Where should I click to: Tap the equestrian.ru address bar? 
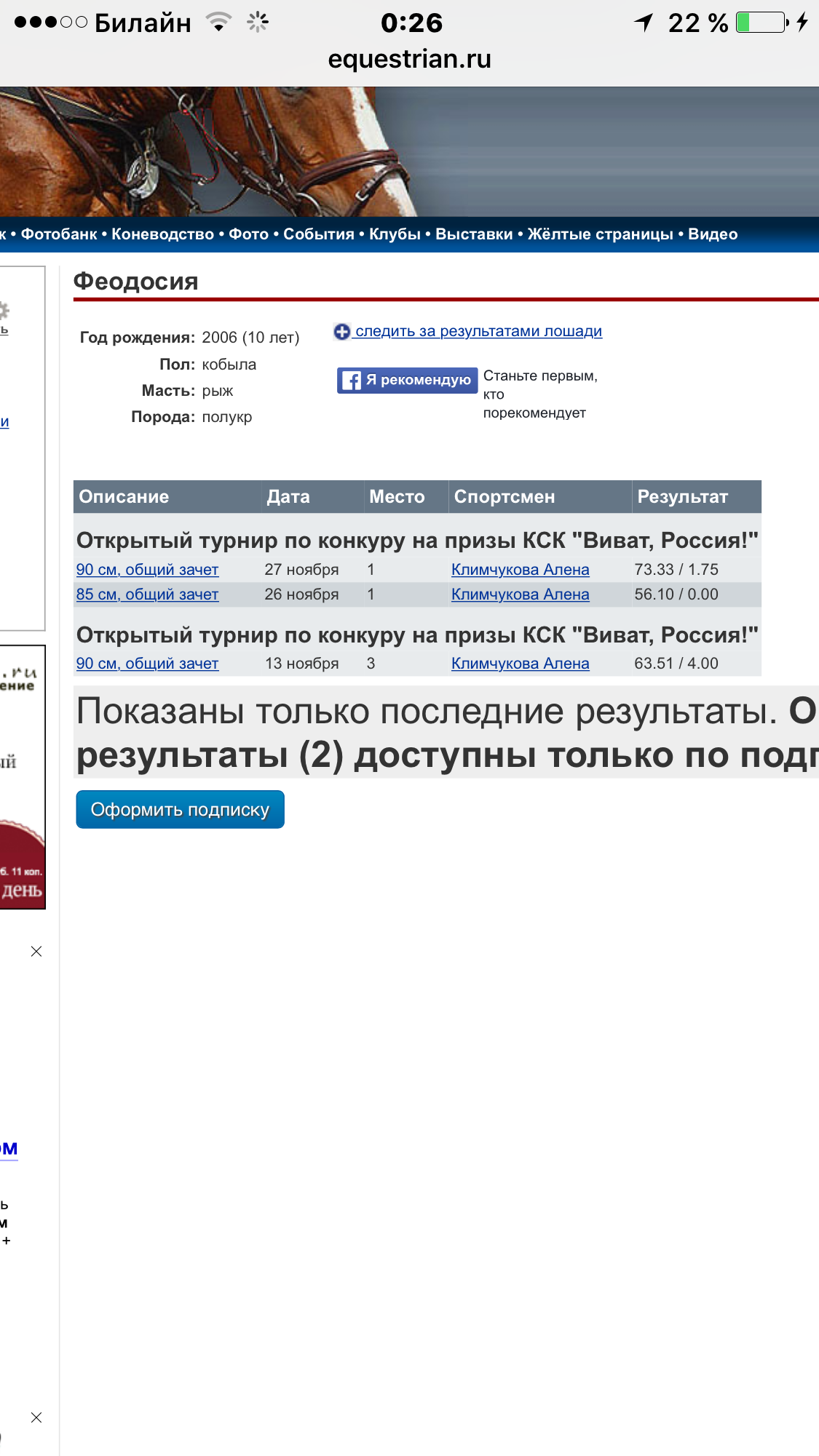(409, 59)
